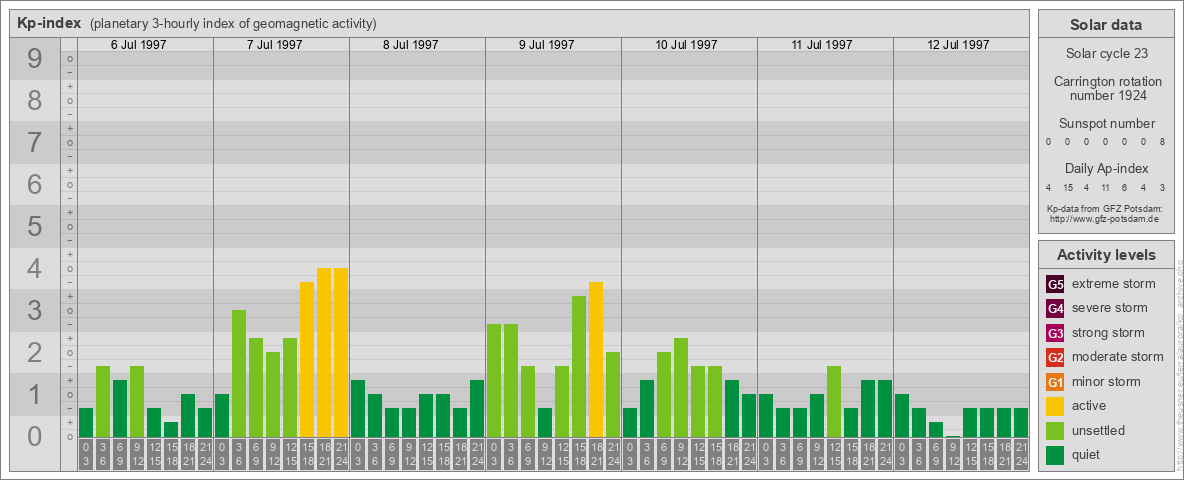Click the light green unsettled swatch
The width and height of the screenshot is (1184, 480).
1055,430
